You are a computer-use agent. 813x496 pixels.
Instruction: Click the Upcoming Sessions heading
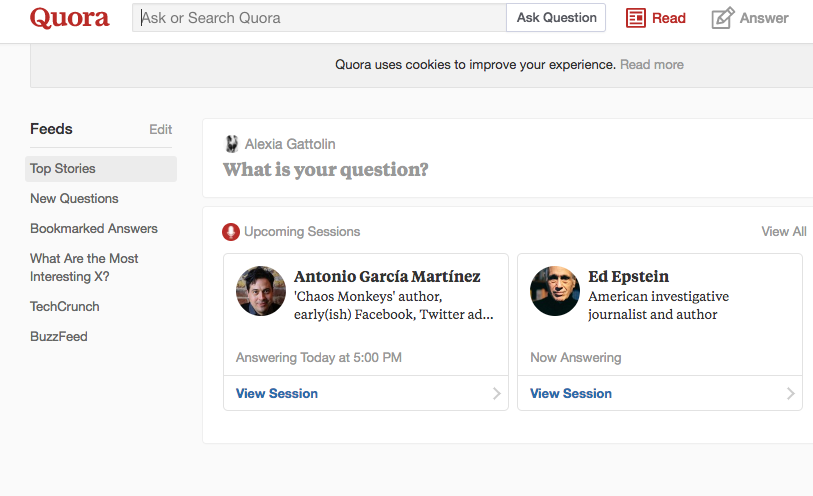pyautogui.click(x=302, y=232)
